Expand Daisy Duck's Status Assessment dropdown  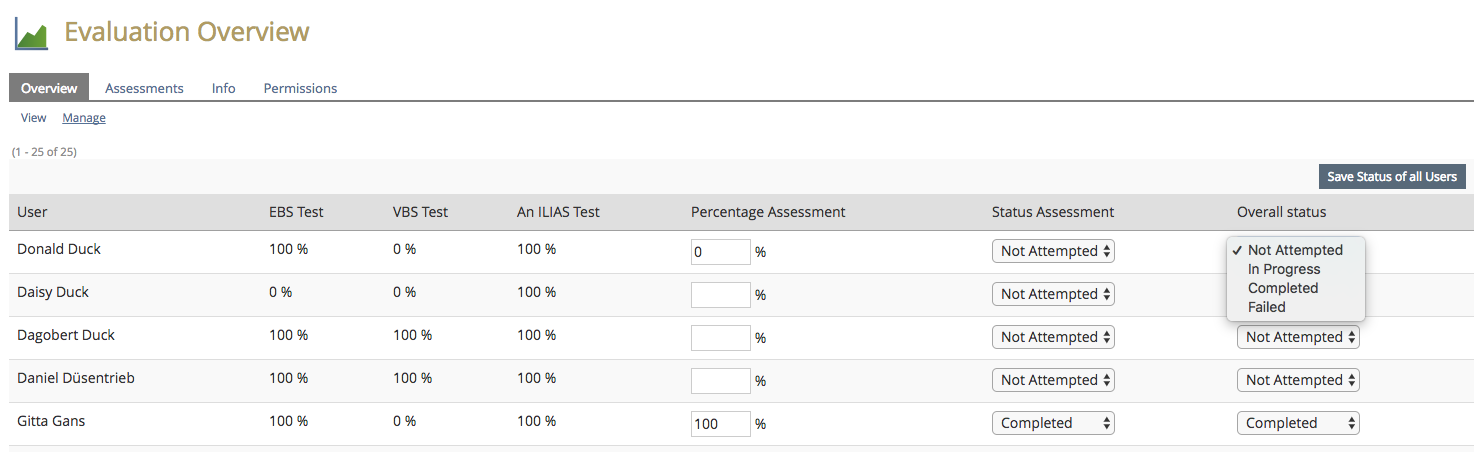[x=1053, y=294]
